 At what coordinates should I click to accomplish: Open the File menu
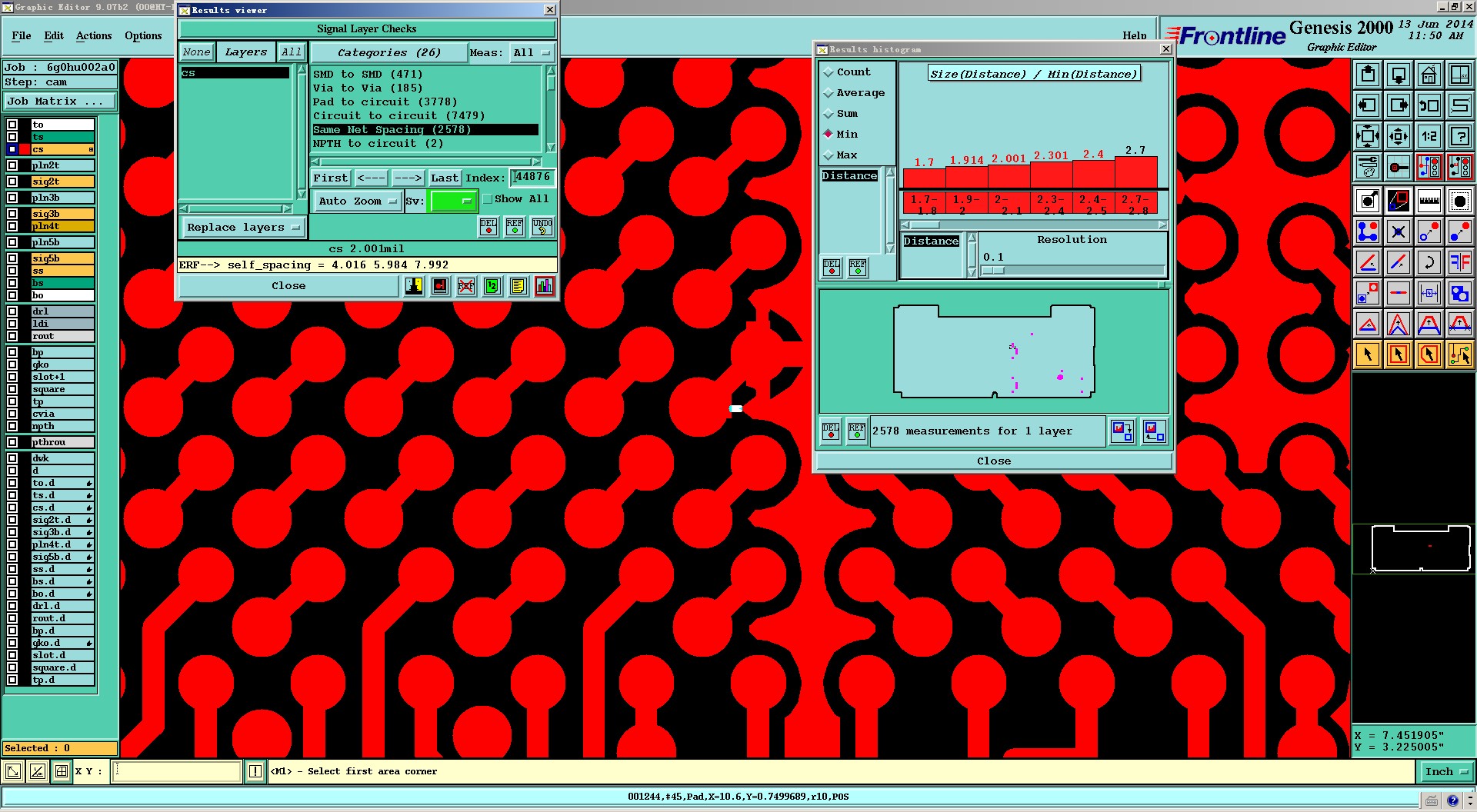click(22, 35)
